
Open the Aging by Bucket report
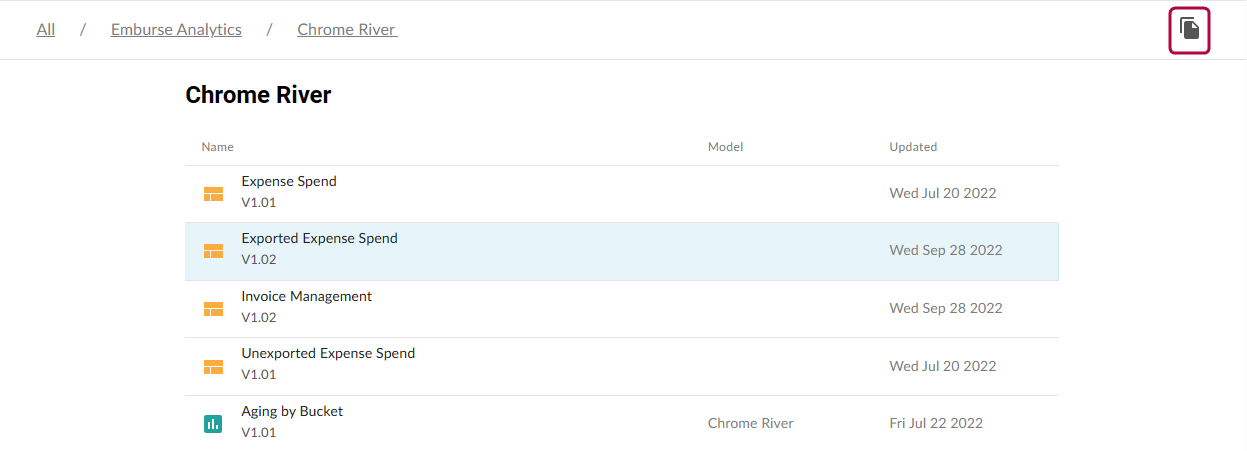point(292,411)
